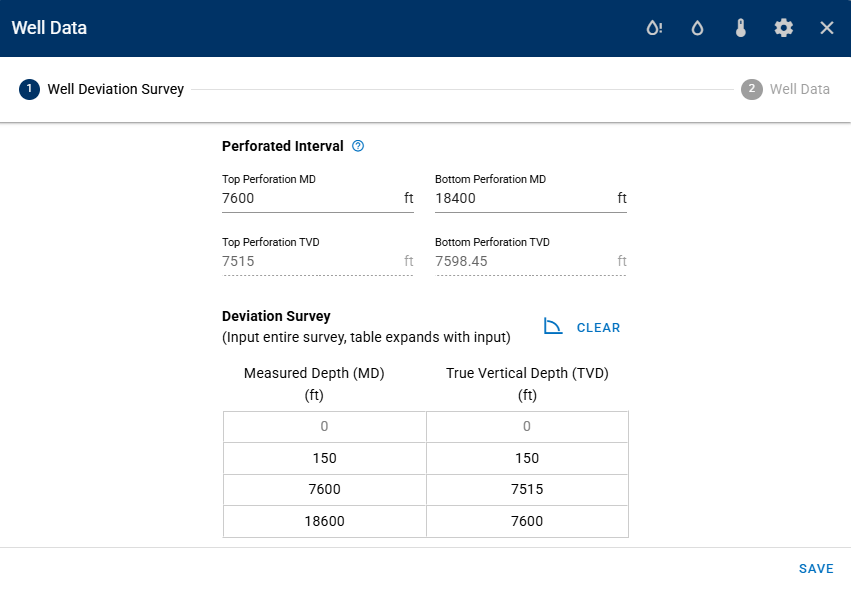Open the thermometer temperature icon

pos(740,28)
